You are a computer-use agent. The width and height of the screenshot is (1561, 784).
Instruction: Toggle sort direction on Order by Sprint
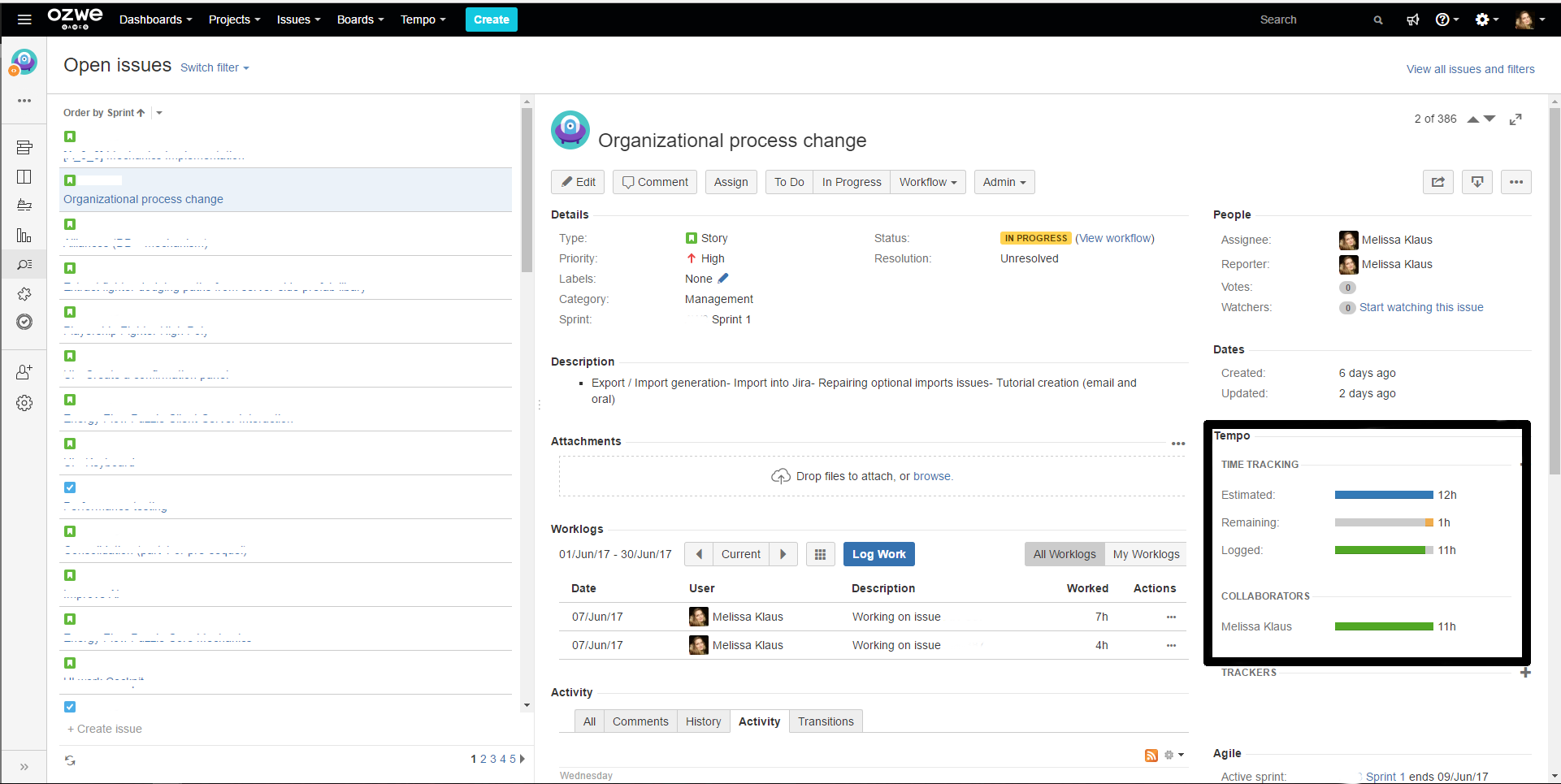tap(141, 113)
